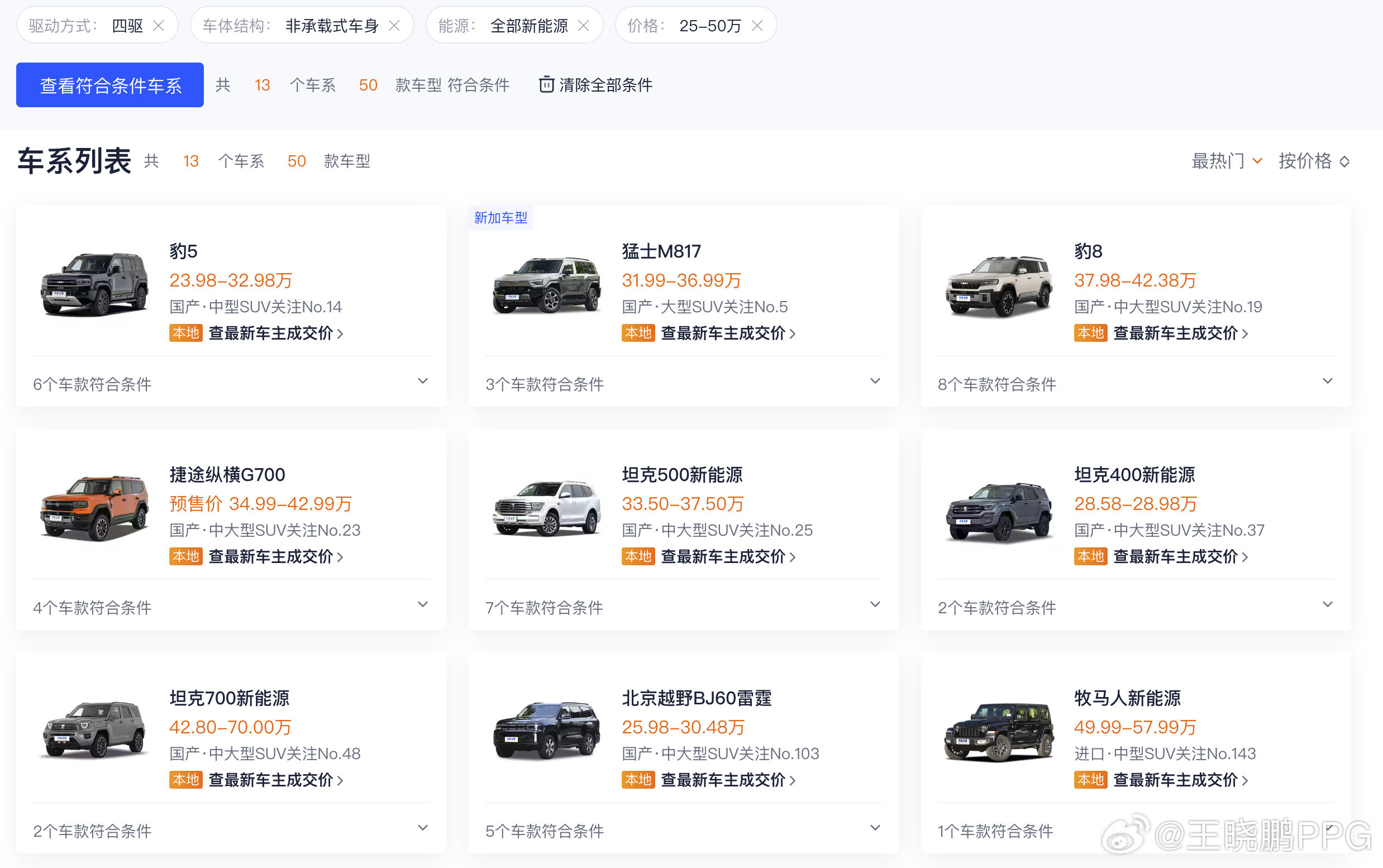Click the 坦克500新能源 model name
This screenshot has height=868, width=1383.
pos(682,475)
